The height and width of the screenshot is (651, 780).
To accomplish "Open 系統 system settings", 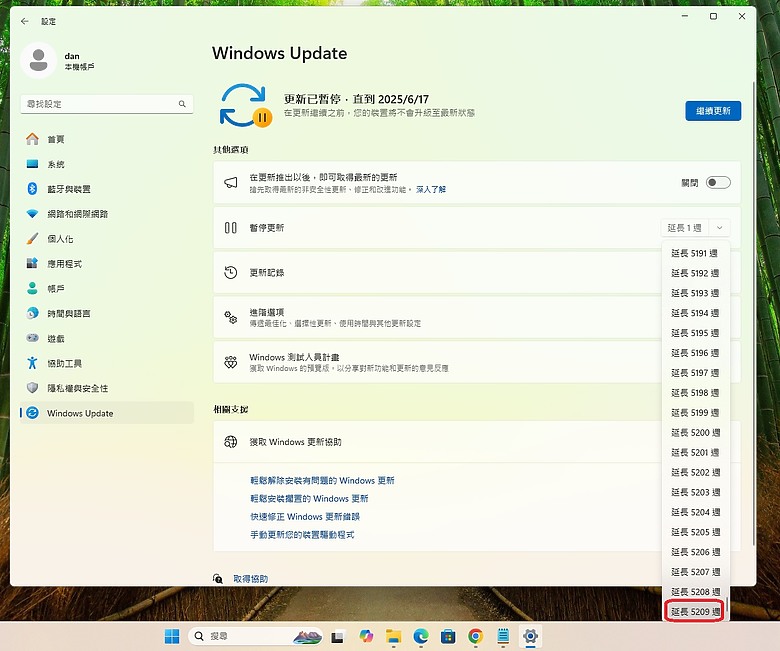I will pos(106,164).
